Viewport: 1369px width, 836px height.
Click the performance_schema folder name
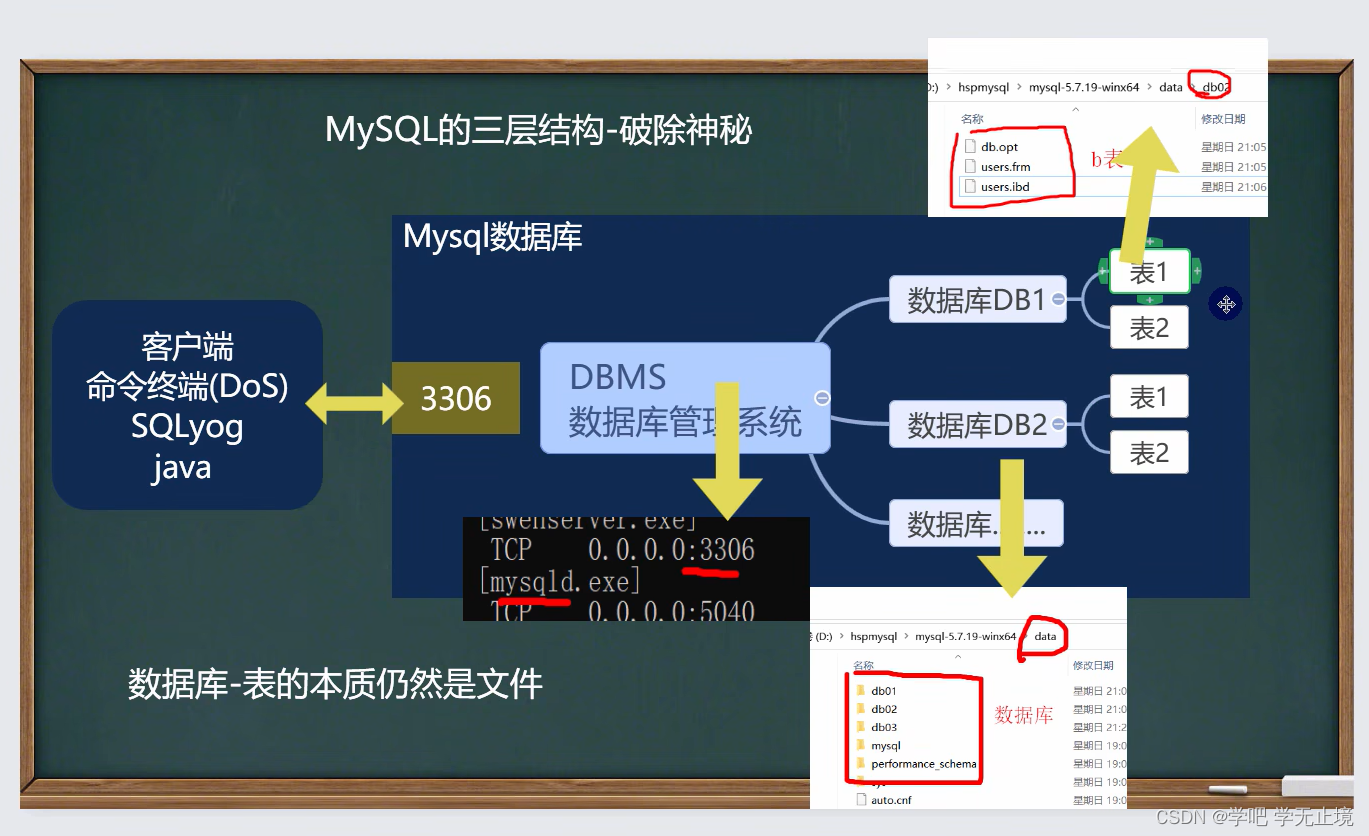pos(924,764)
